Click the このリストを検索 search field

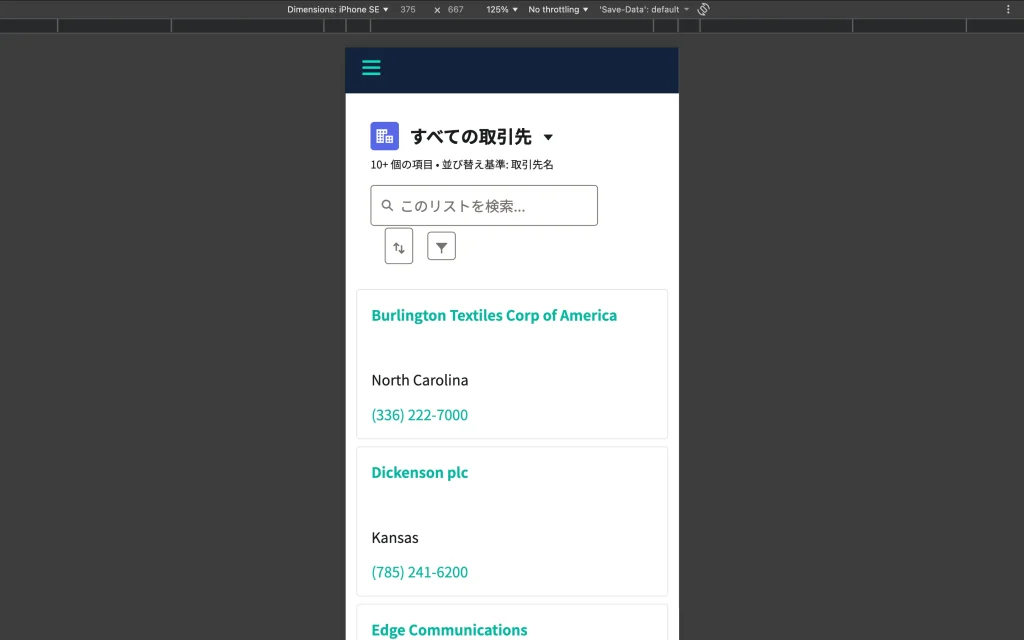[x=490, y=206]
